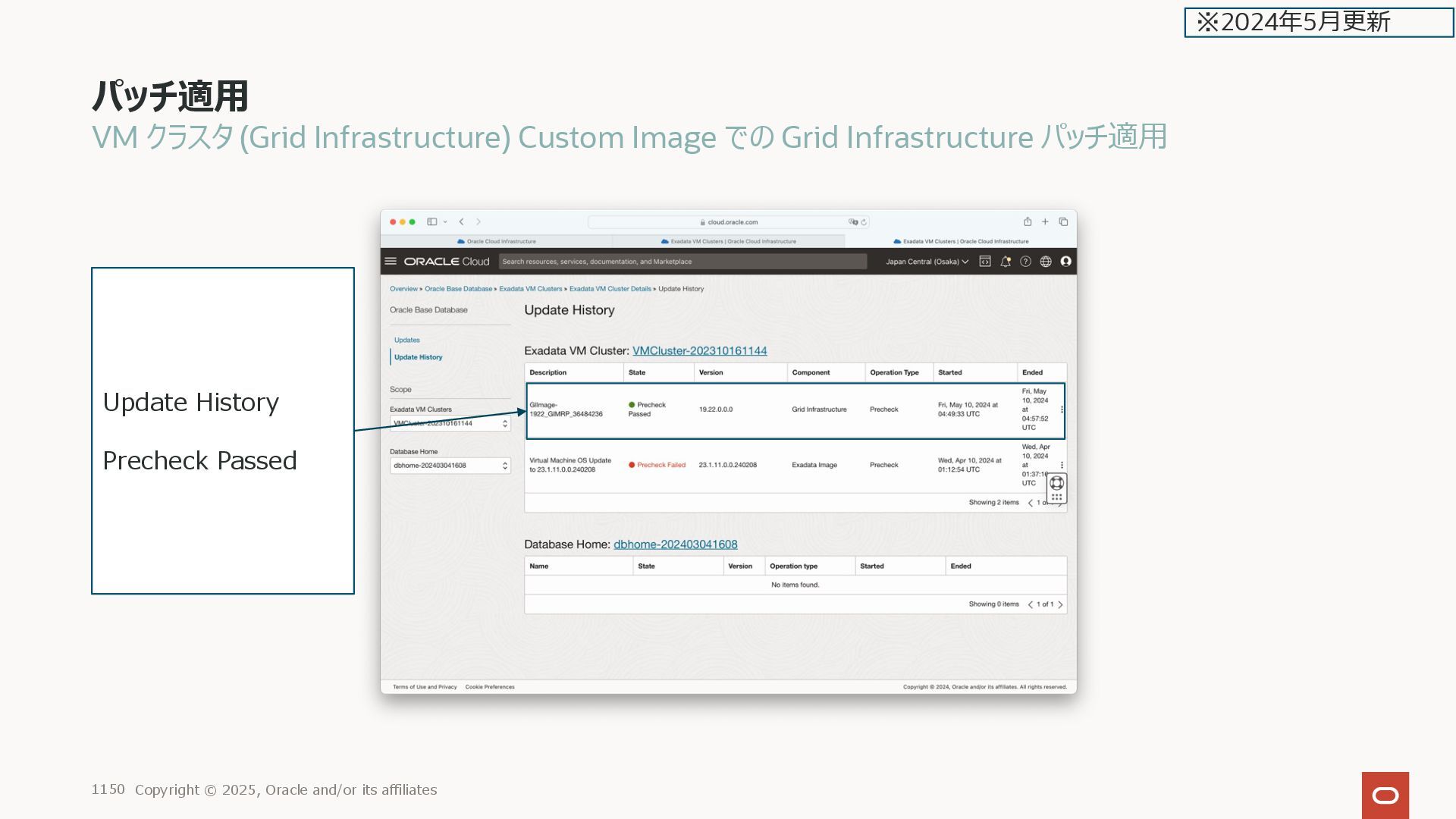Click the Safari share icon

[1027, 221]
